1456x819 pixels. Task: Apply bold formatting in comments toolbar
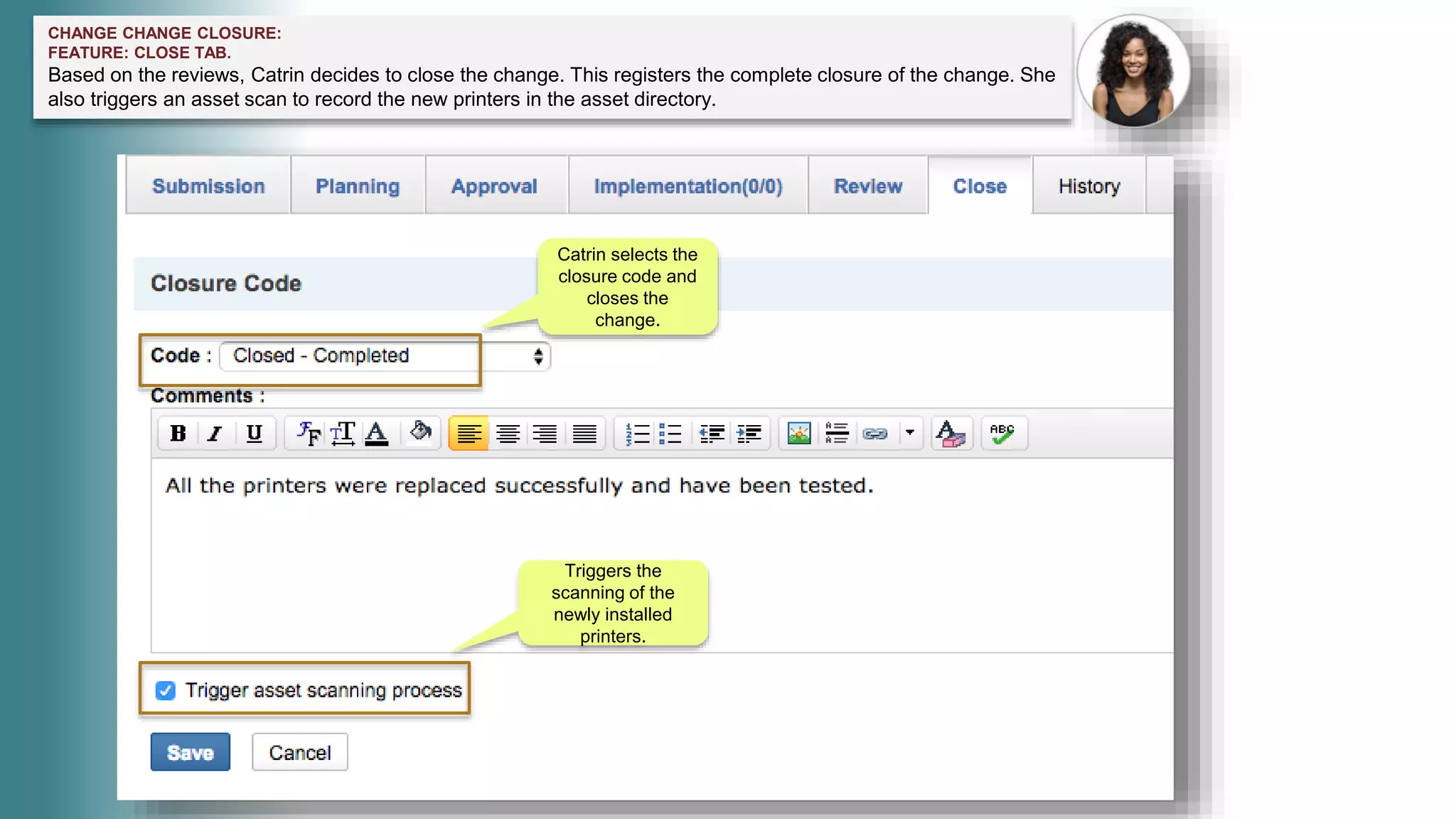point(178,433)
